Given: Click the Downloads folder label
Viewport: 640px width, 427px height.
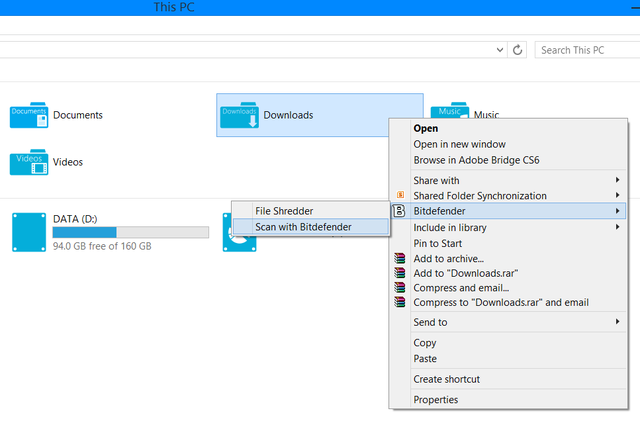Looking at the screenshot, I should [x=288, y=115].
